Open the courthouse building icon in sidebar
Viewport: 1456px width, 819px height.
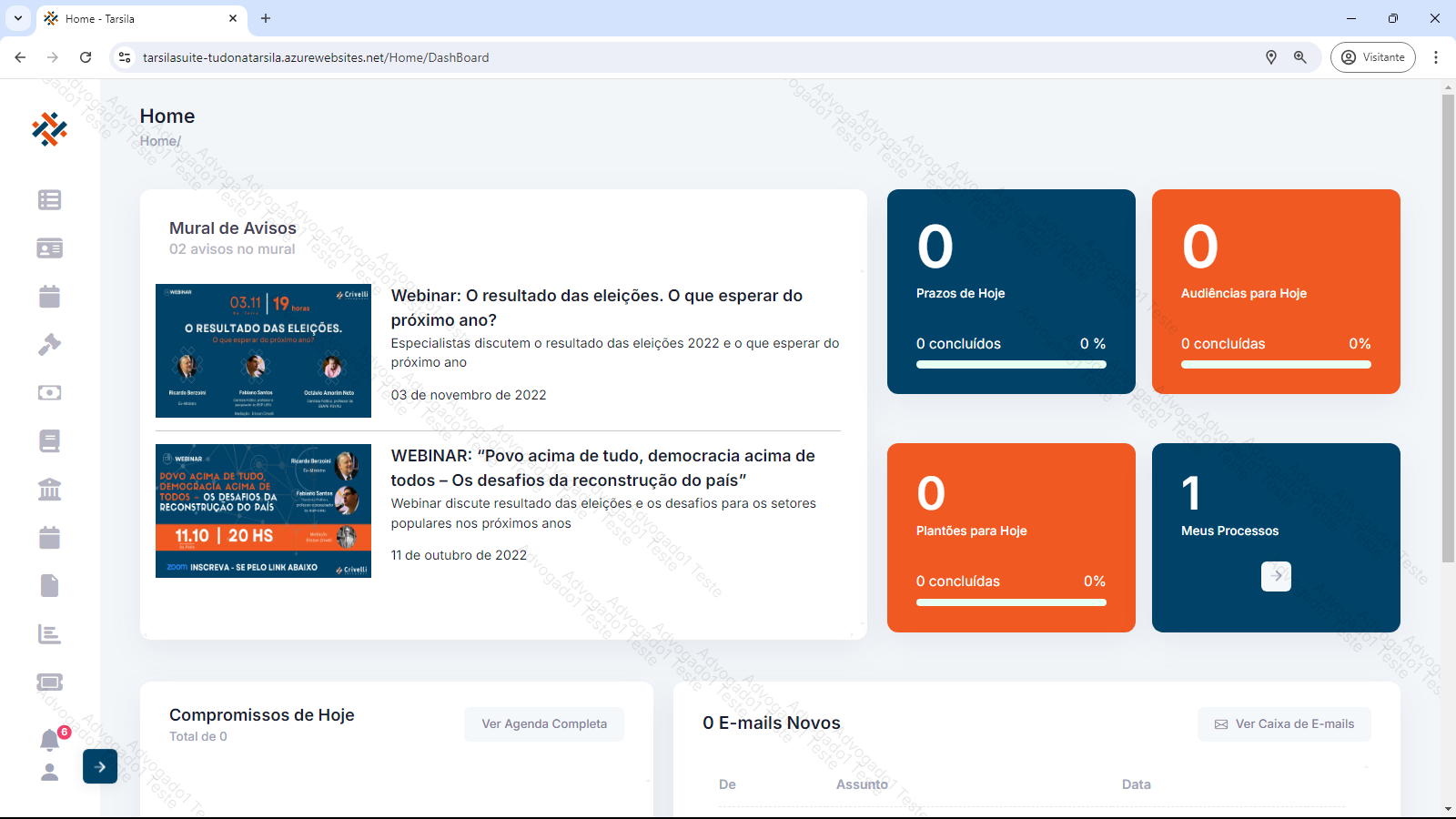click(50, 490)
